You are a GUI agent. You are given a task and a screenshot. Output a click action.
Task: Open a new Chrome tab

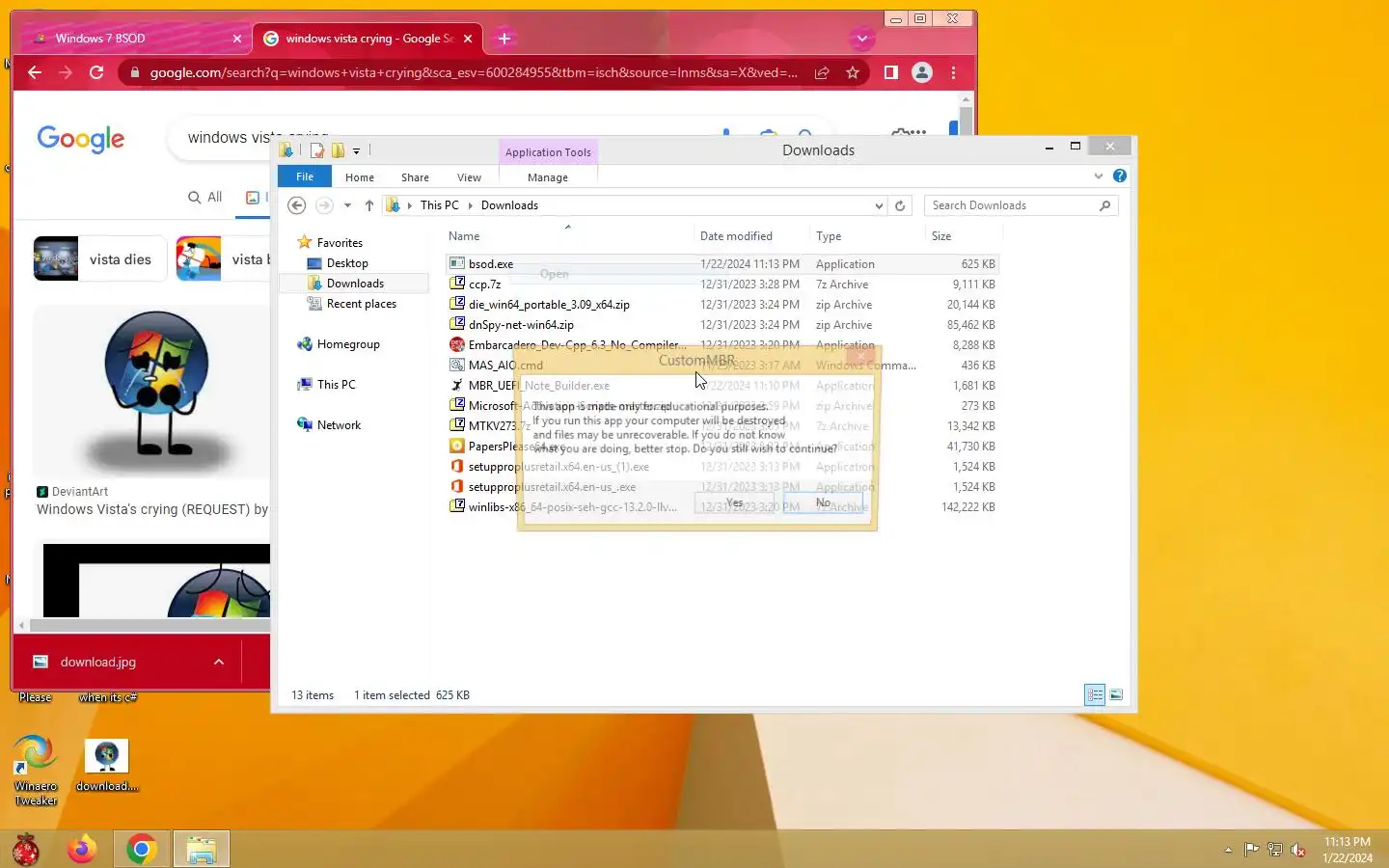coord(504,39)
